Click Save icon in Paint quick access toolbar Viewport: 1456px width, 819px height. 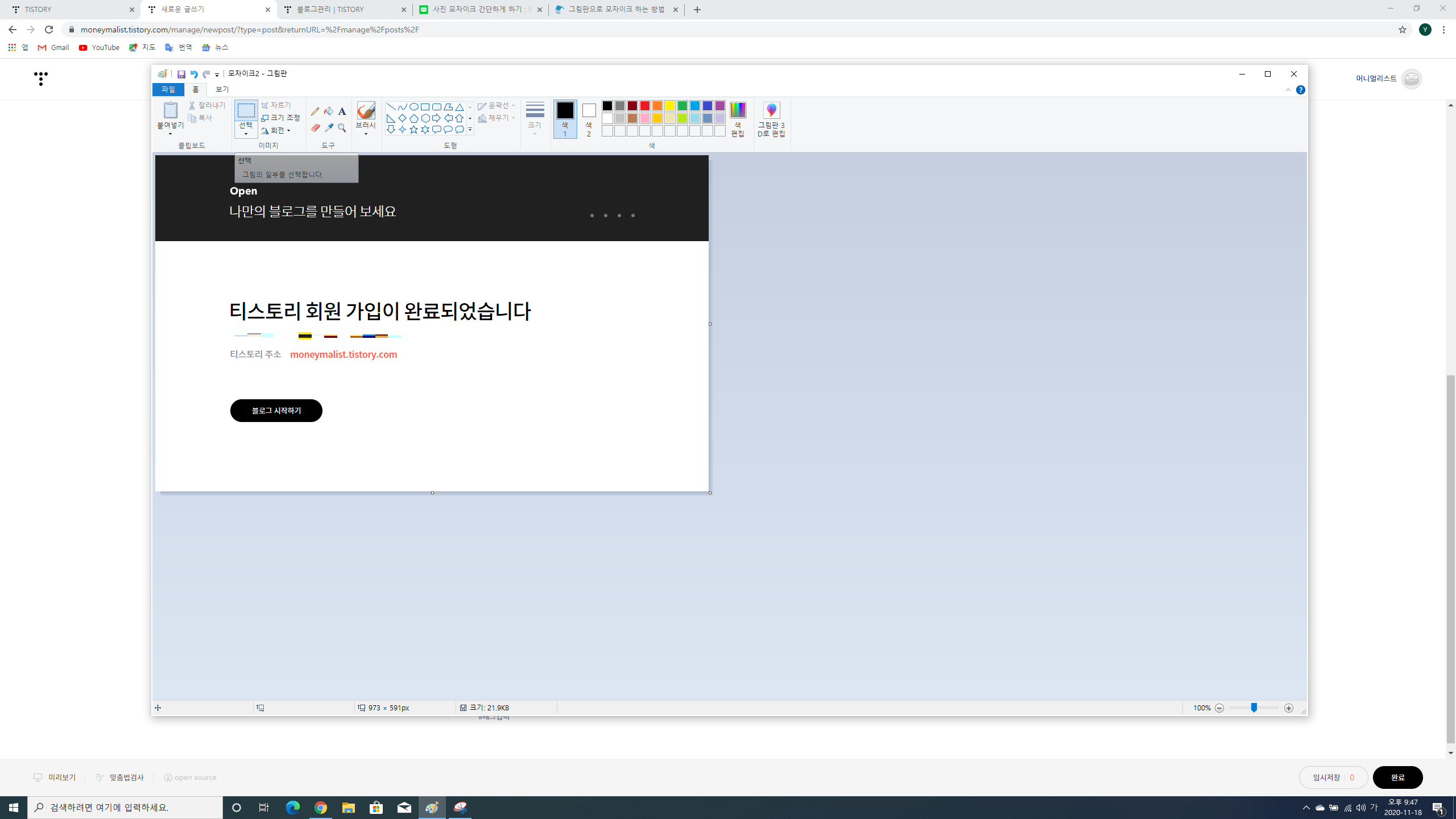tap(181, 74)
